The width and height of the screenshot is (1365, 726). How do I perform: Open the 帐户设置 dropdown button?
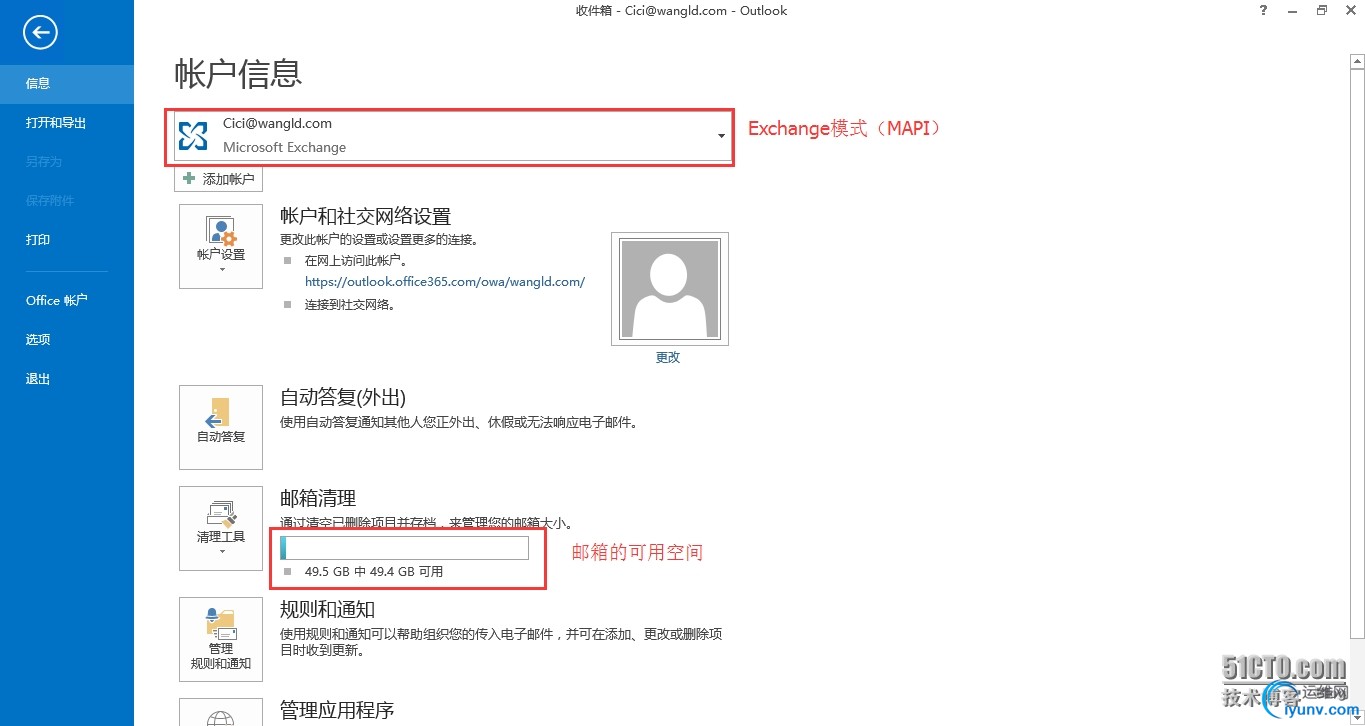pos(221,246)
